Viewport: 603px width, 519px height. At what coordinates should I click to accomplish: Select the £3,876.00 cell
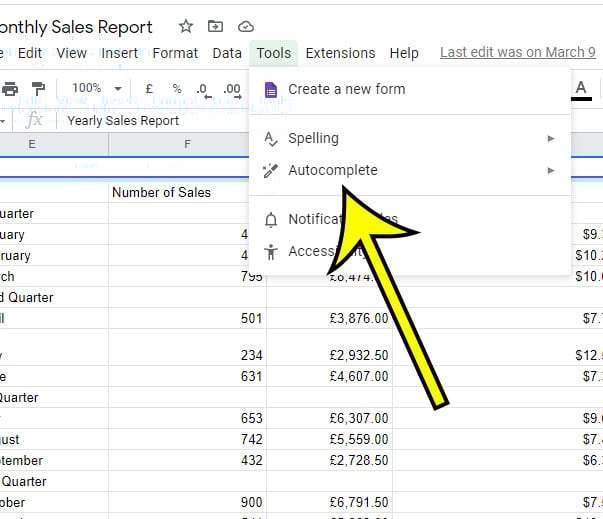coord(330,318)
